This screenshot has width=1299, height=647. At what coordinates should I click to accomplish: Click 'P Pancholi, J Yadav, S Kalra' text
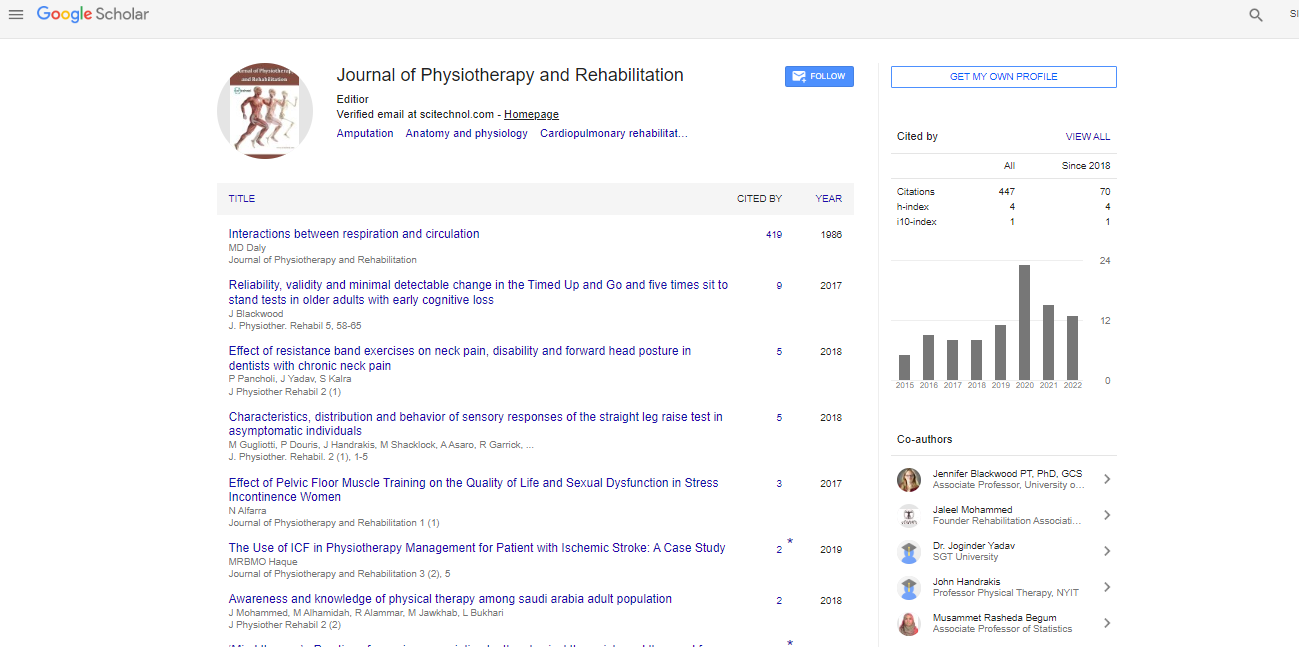tap(290, 380)
